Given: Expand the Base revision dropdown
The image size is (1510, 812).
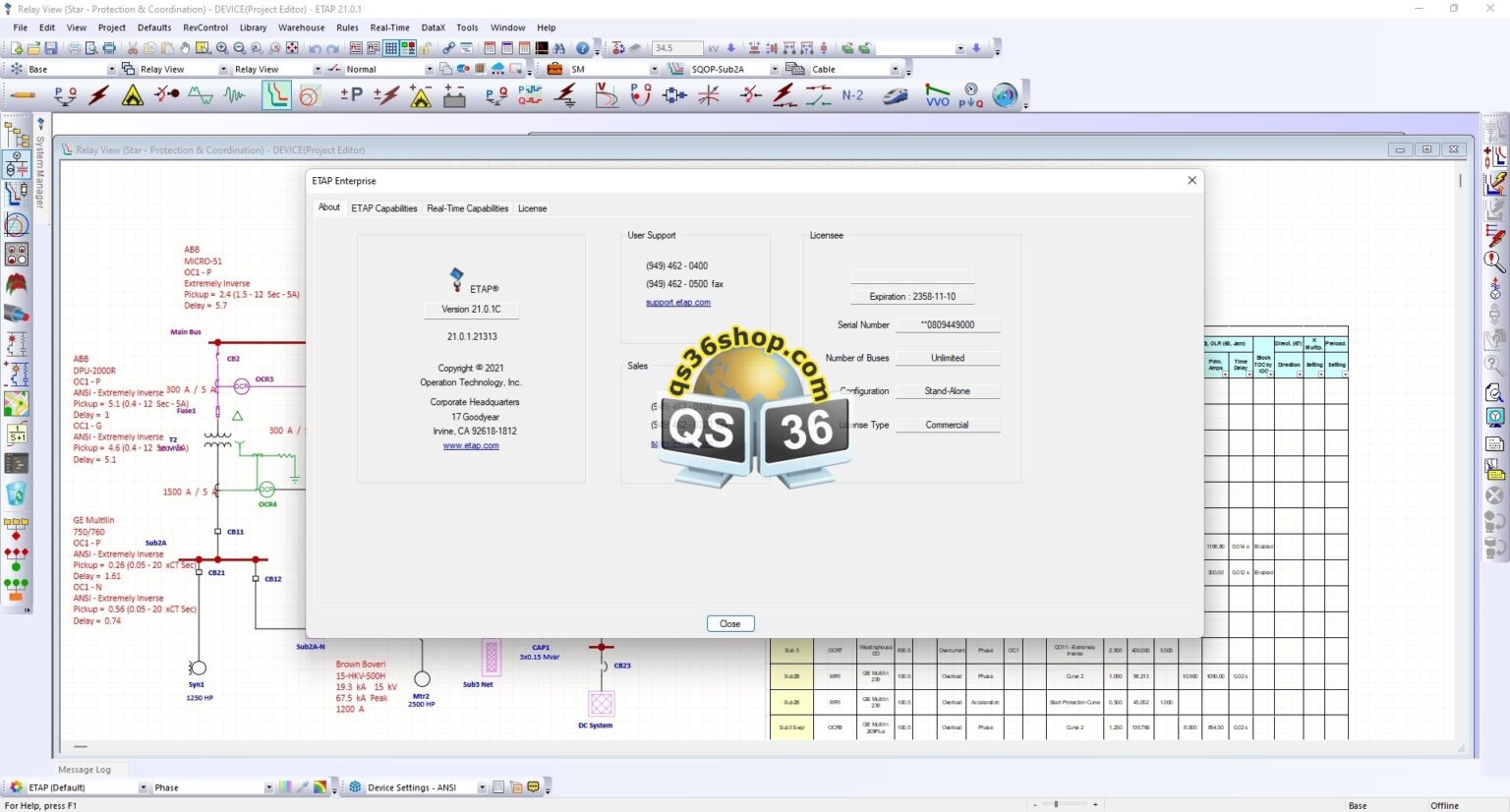Looking at the screenshot, I should [x=111, y=70].
